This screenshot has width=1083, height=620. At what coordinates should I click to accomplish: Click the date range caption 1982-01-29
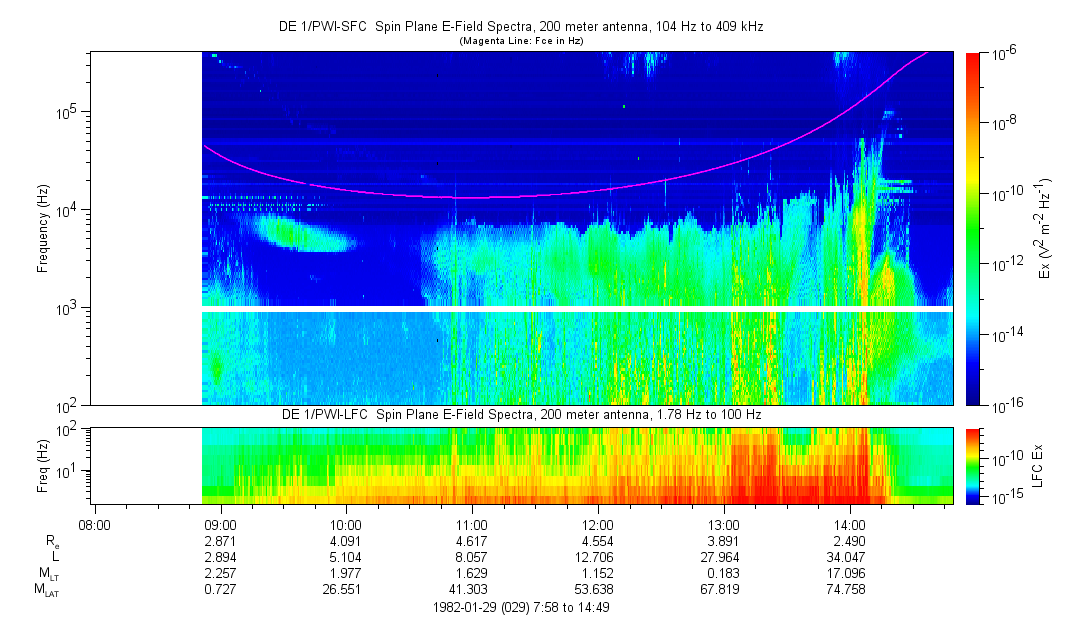click(x=521, y=608)
